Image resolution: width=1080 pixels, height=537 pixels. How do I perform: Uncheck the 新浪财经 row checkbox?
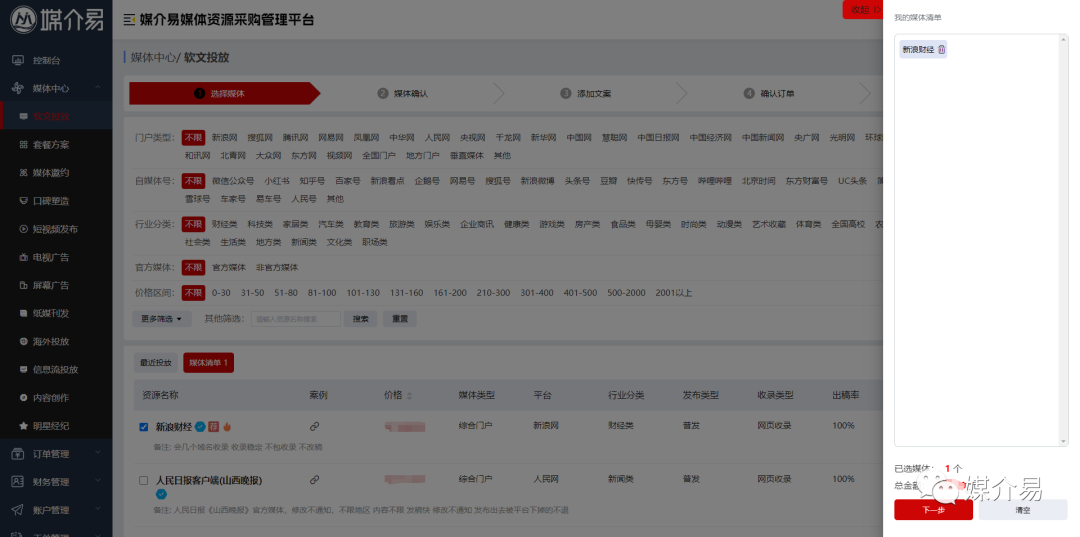144,427
